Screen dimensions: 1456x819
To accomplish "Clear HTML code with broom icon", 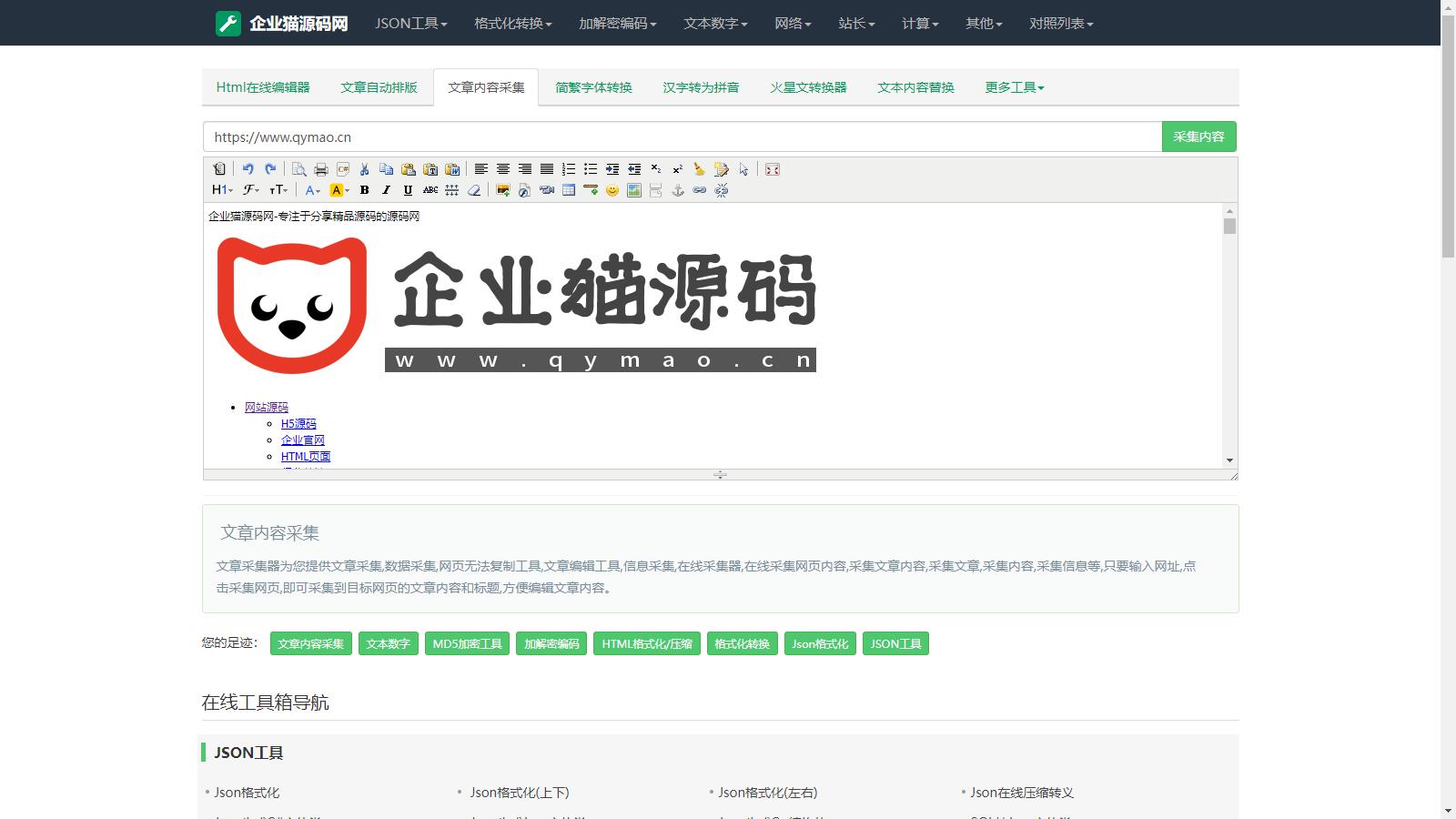I will (700, 169).
